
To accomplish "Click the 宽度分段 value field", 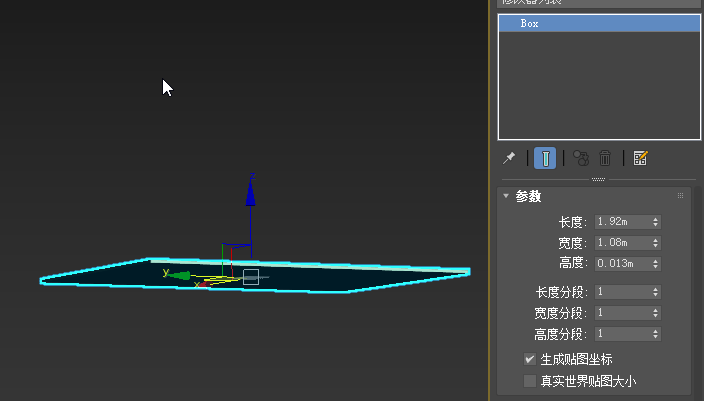I will [622, 313].
